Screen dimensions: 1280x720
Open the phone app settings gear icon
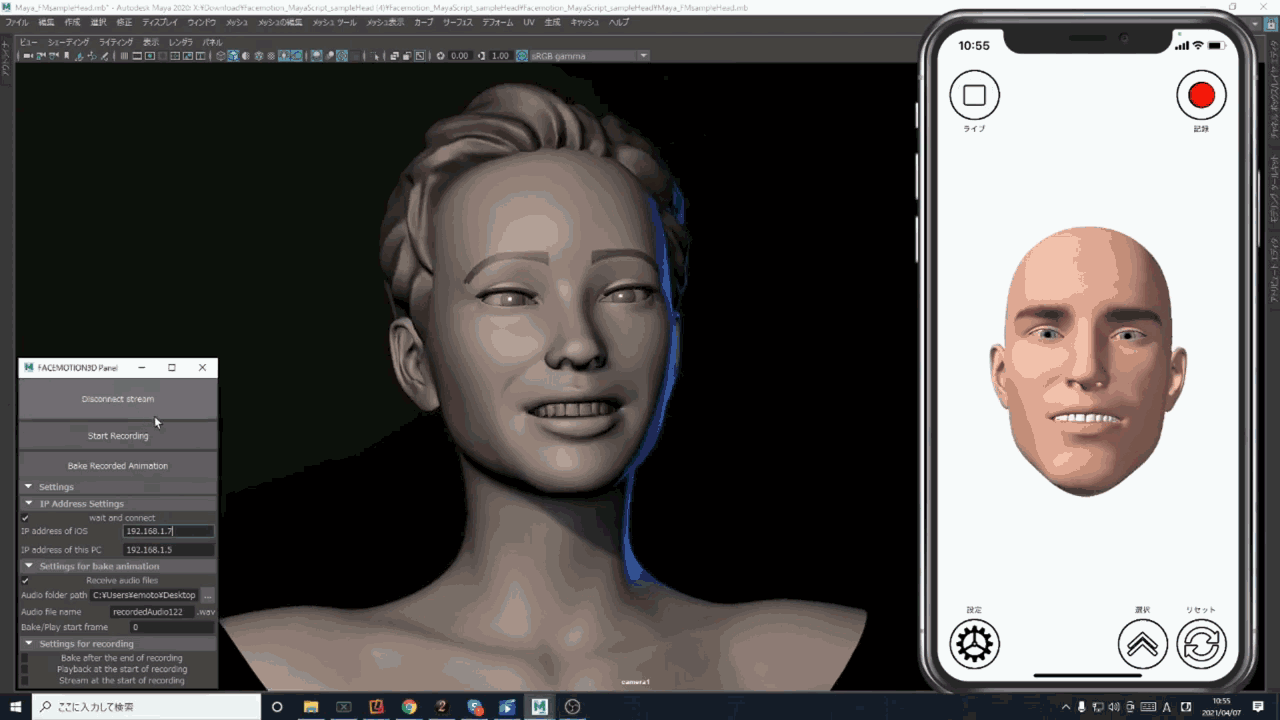point(974,645)
